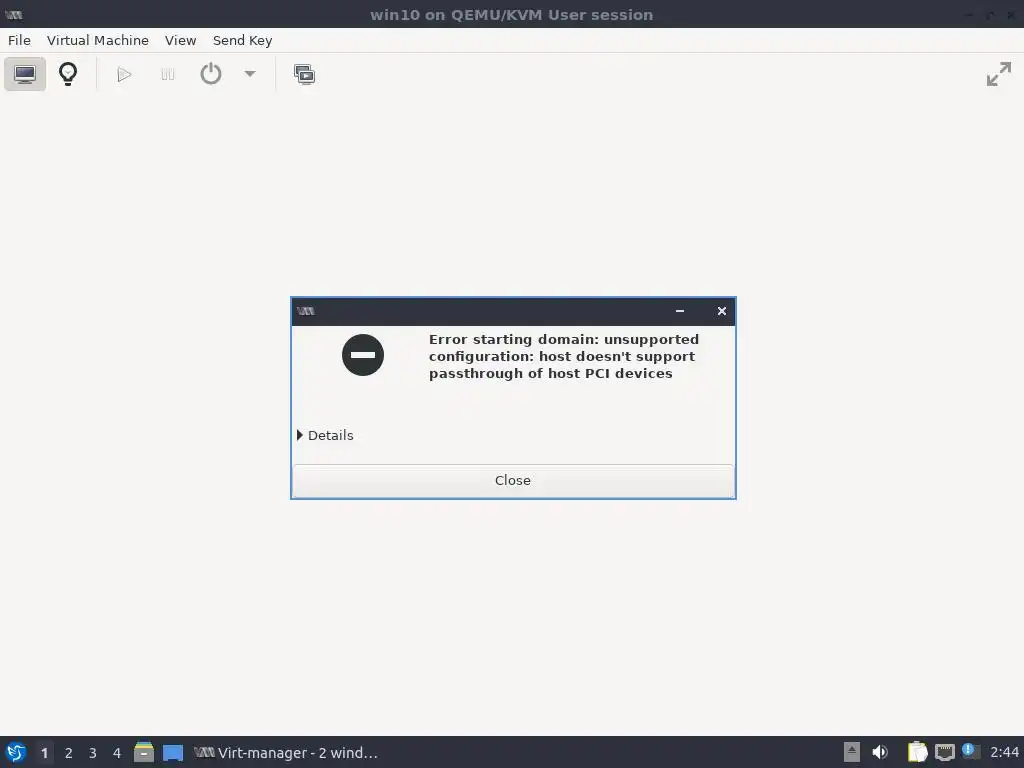
Task: Open the start menu in taskbar
Action: coord(16,752)
